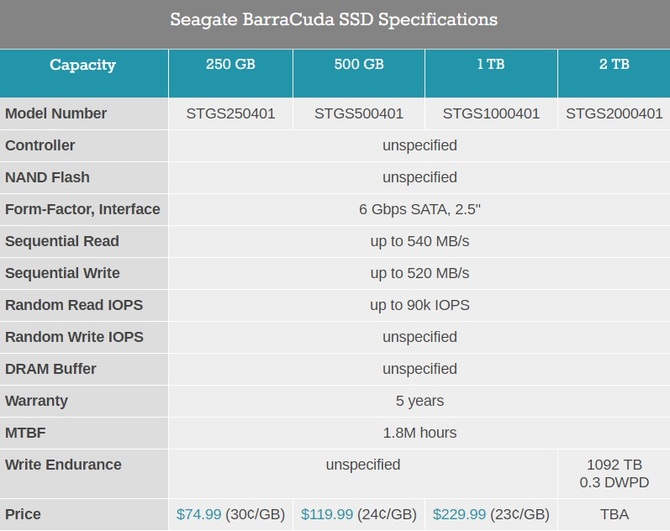670x531 pixels.
Task: Click the Sequential Read row label
Action: (62, 241)
